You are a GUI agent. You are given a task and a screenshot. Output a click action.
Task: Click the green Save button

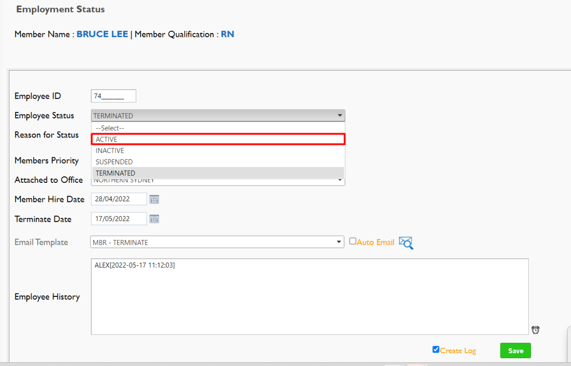[515, 350]
